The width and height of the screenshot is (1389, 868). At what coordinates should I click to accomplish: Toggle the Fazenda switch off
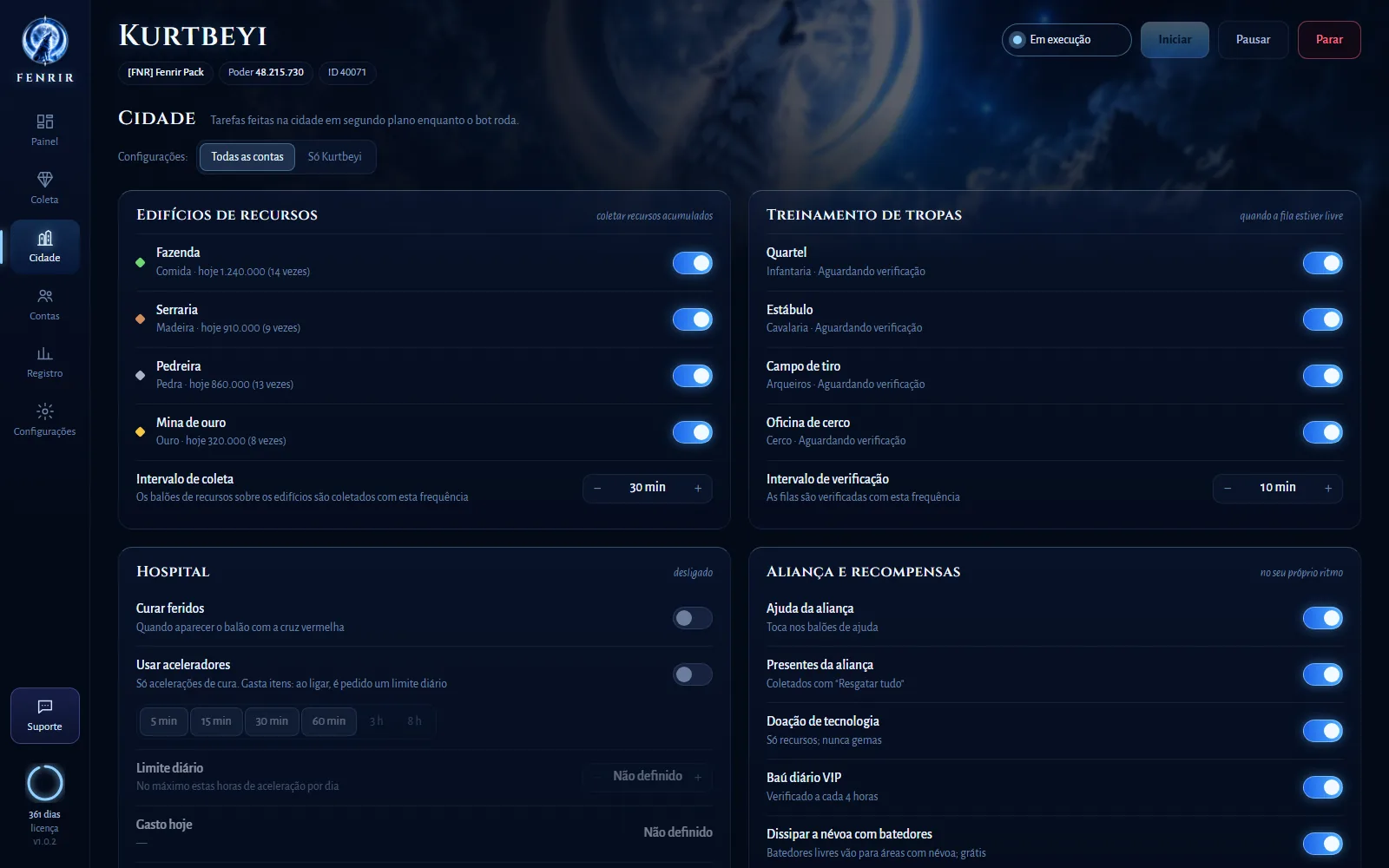[693, 263]
